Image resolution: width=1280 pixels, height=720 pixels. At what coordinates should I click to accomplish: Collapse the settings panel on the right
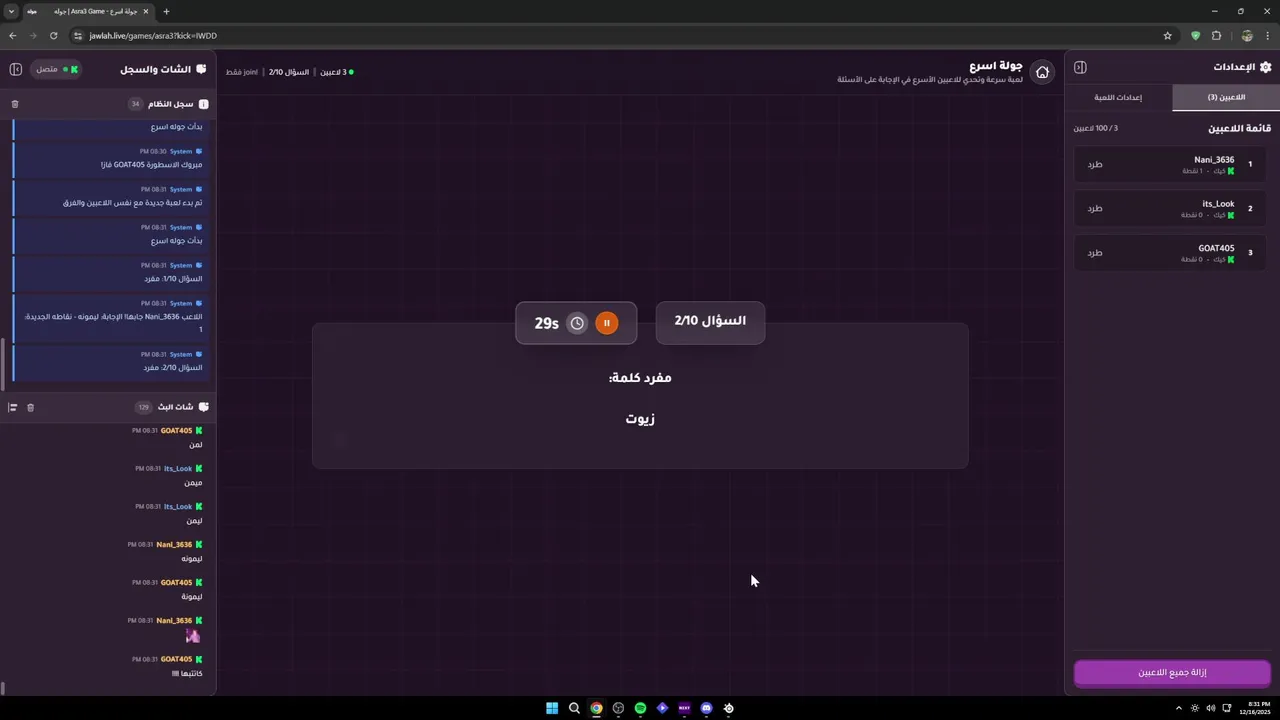tap(1080, 67)
